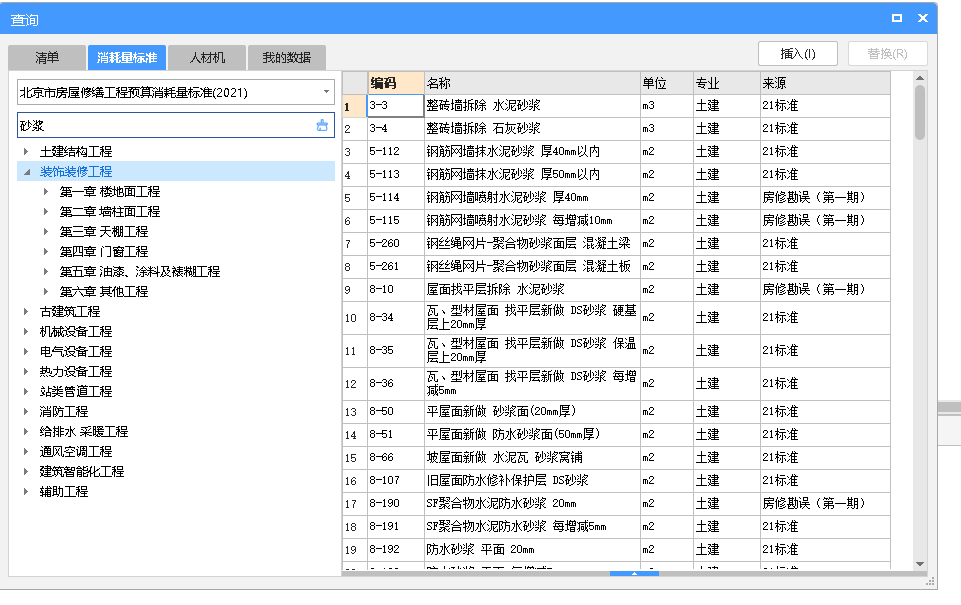This screenshot has width=961, height=605.
Task: Expand the 热力设备工程 node
Action: 26,371
